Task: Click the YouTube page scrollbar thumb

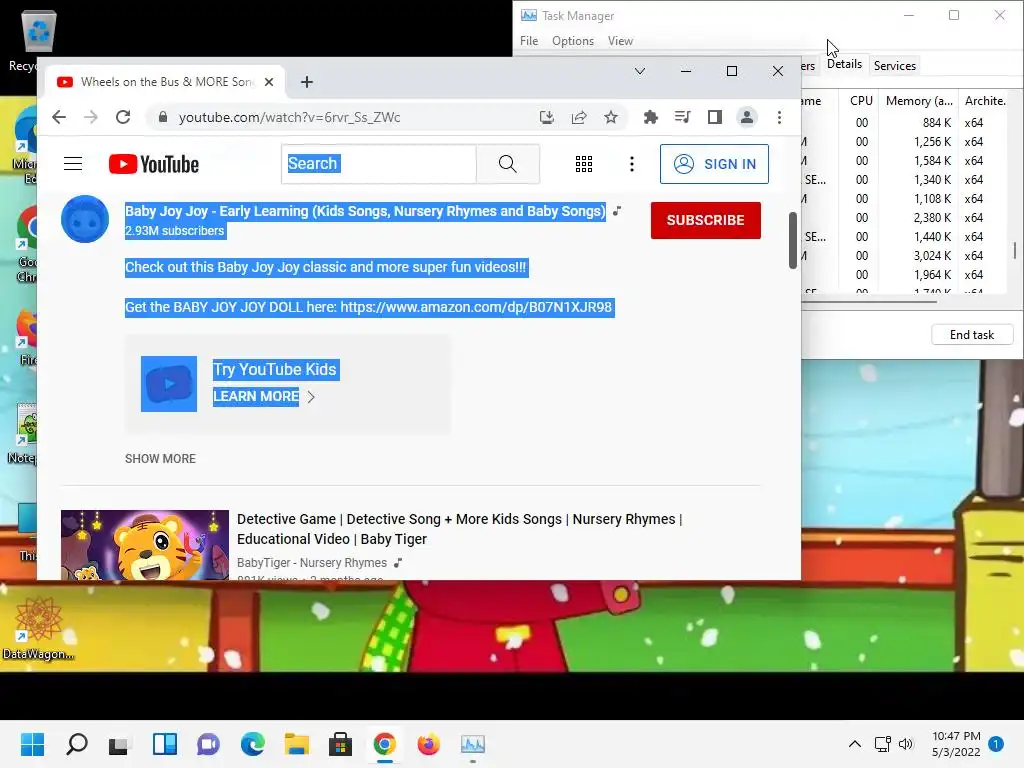Action: click(793, 240)
